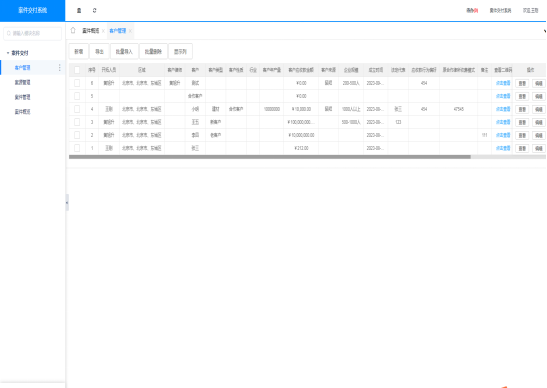Click the 查看 button in row 1
Image resolution: width=547 pixels, height=388 pixels.
(522, 148)
